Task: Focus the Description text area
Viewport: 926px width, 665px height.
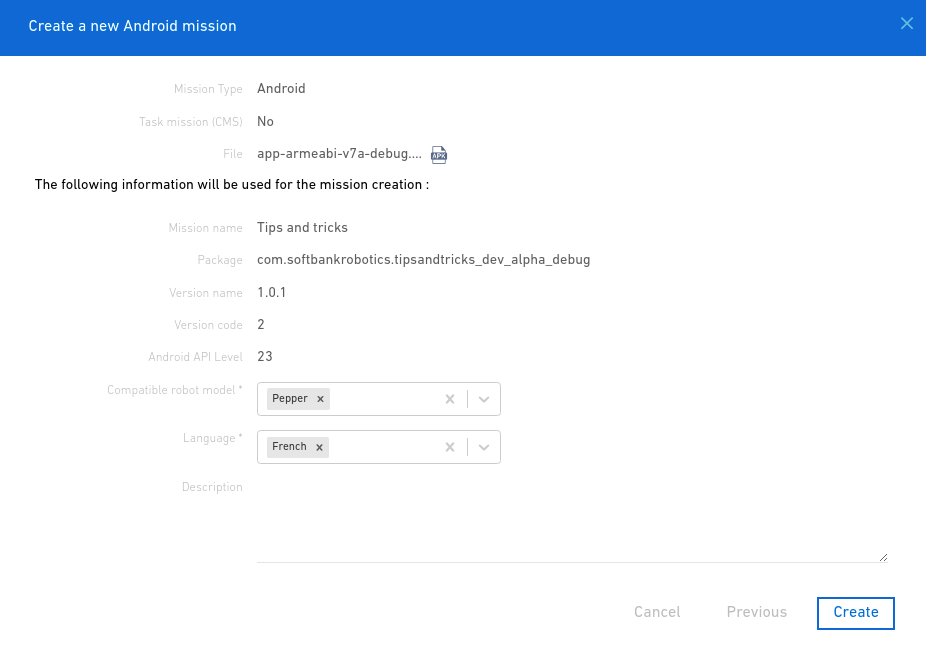Action: [572, 520]
